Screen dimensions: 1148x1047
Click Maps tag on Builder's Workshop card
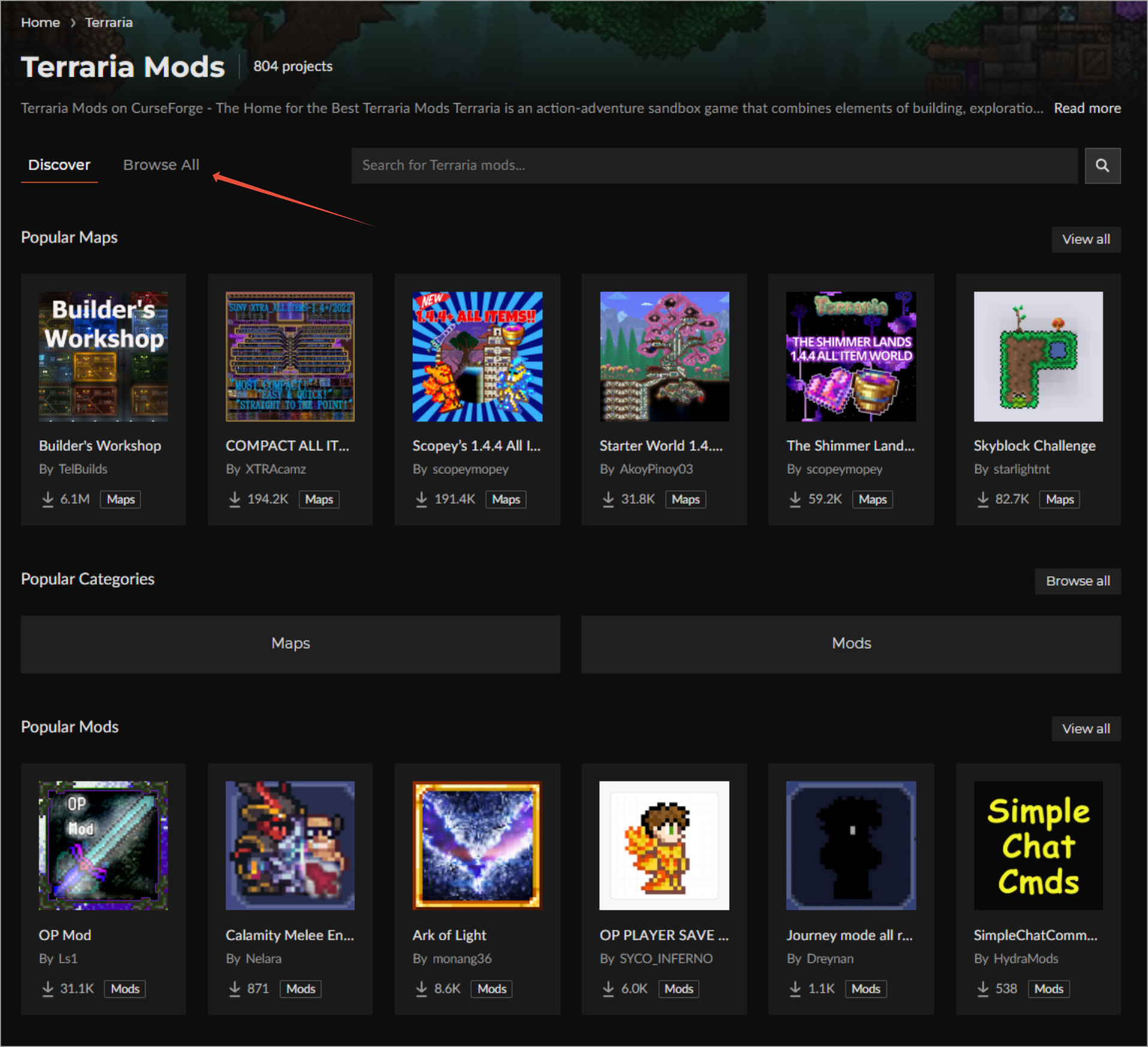[x=120, y=500]
